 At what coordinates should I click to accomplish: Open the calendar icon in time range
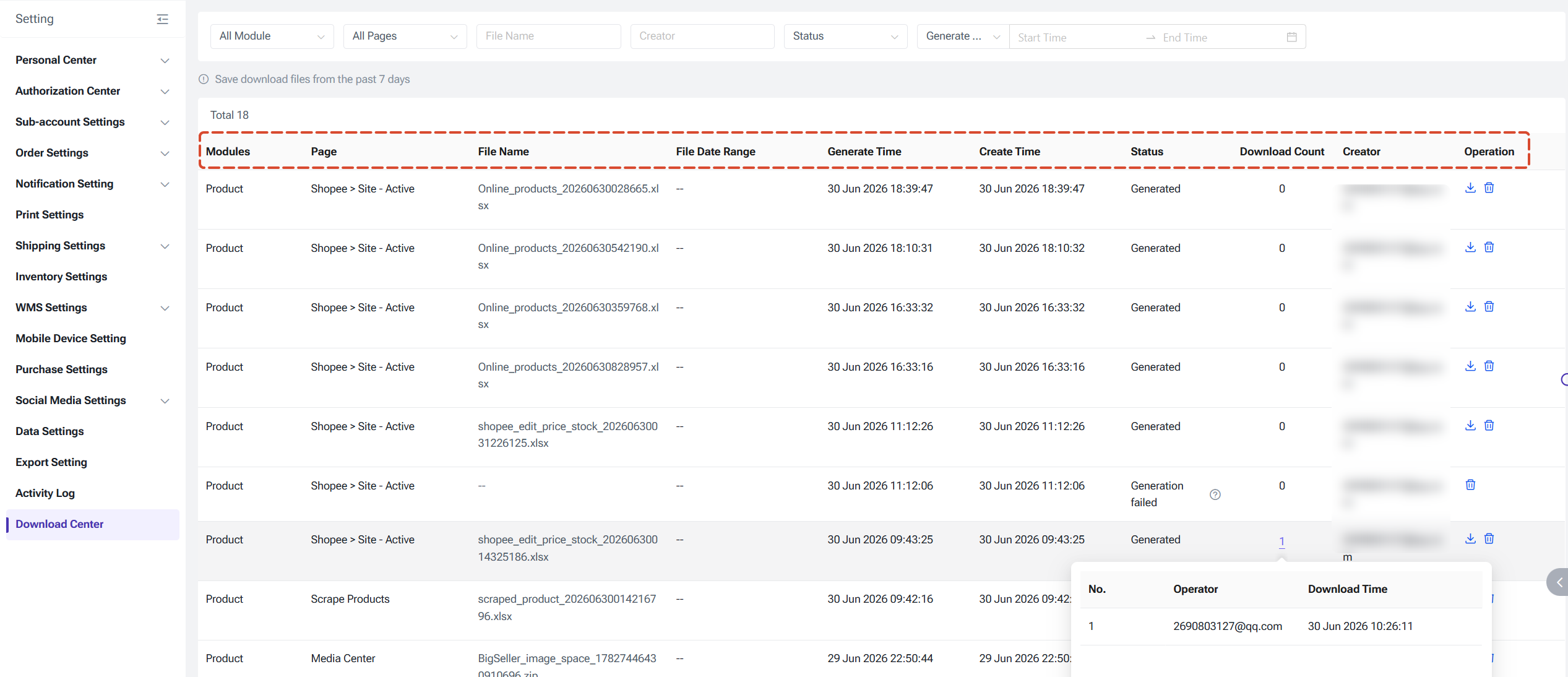pos(1291,37)
